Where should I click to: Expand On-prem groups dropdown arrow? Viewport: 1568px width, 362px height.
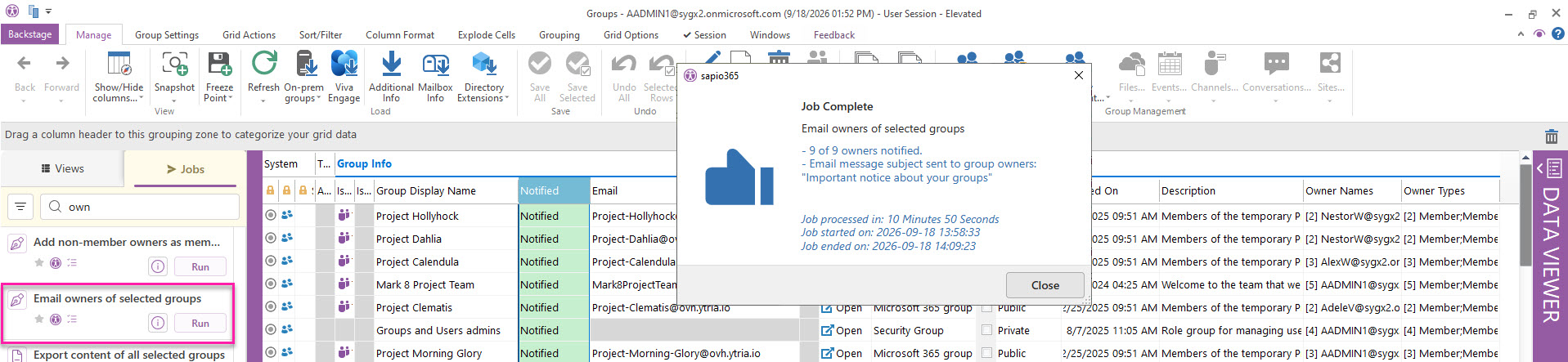pyautogui.click(x=318, y=98)
